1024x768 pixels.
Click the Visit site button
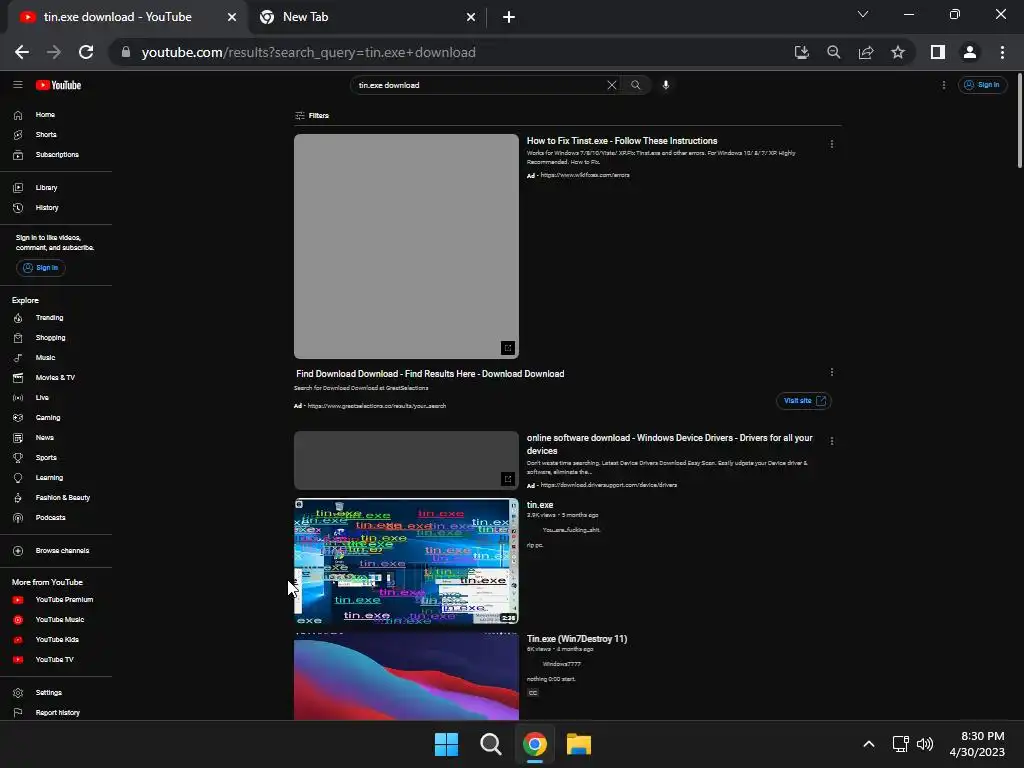coord(804,401)
